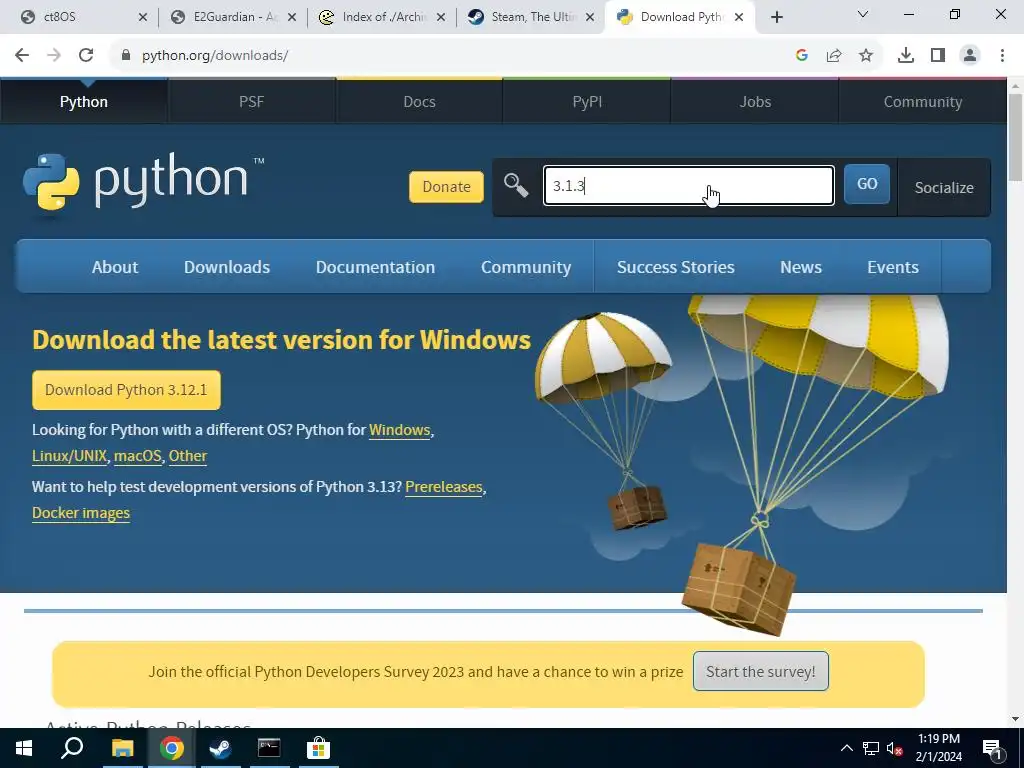Open the About menu item
Viewport: 1024px width, 768px height.
pyautogui.click(x=115, y=266)
